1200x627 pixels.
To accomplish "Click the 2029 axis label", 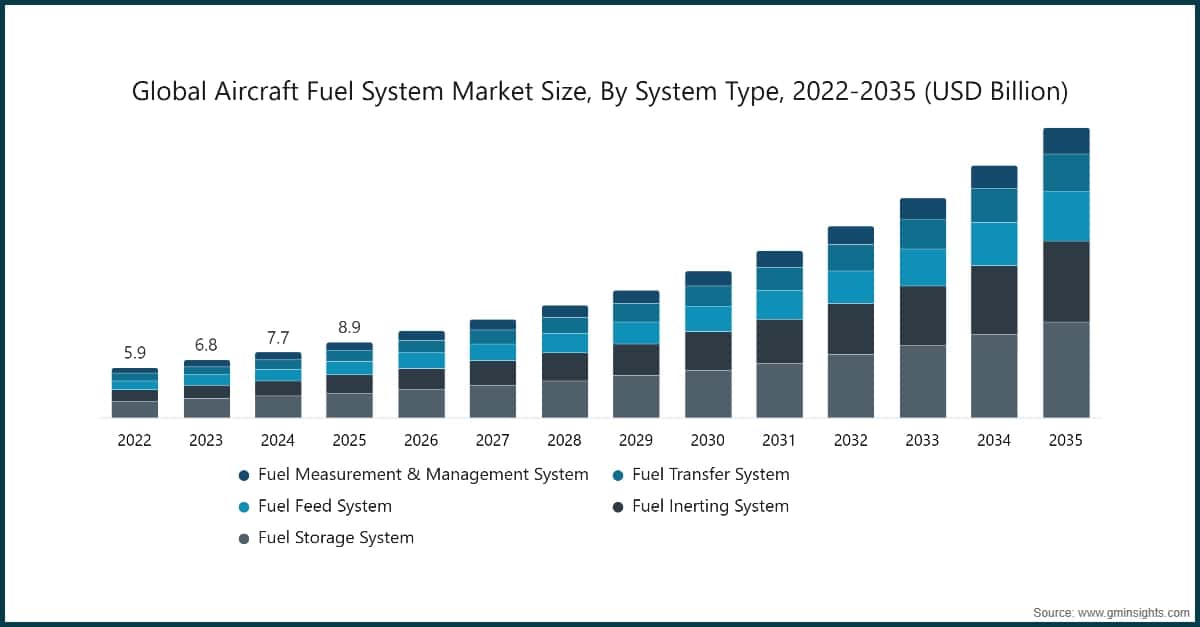I will tap(636, 440).
